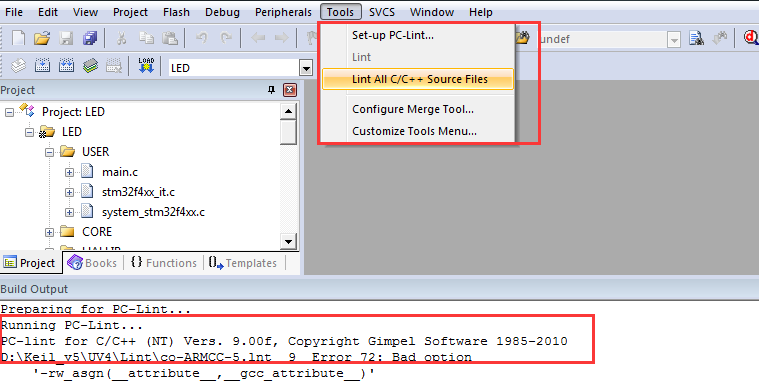Choose Set-up PC-Lint... from the Tools menu
Screen dimensions: 759x382
pos(418,35)
